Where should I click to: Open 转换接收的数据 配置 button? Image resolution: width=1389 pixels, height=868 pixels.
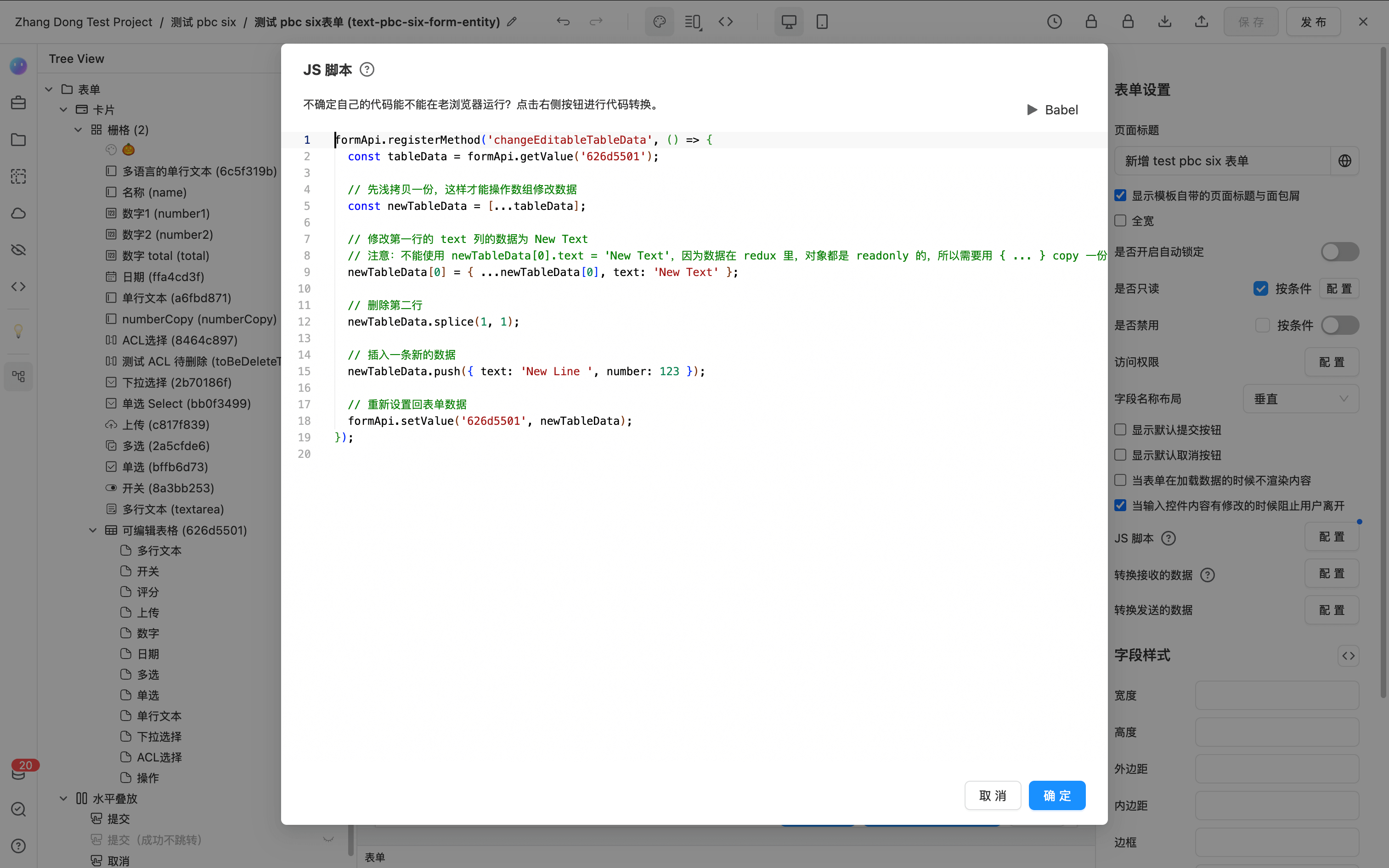pos(1332,574)
